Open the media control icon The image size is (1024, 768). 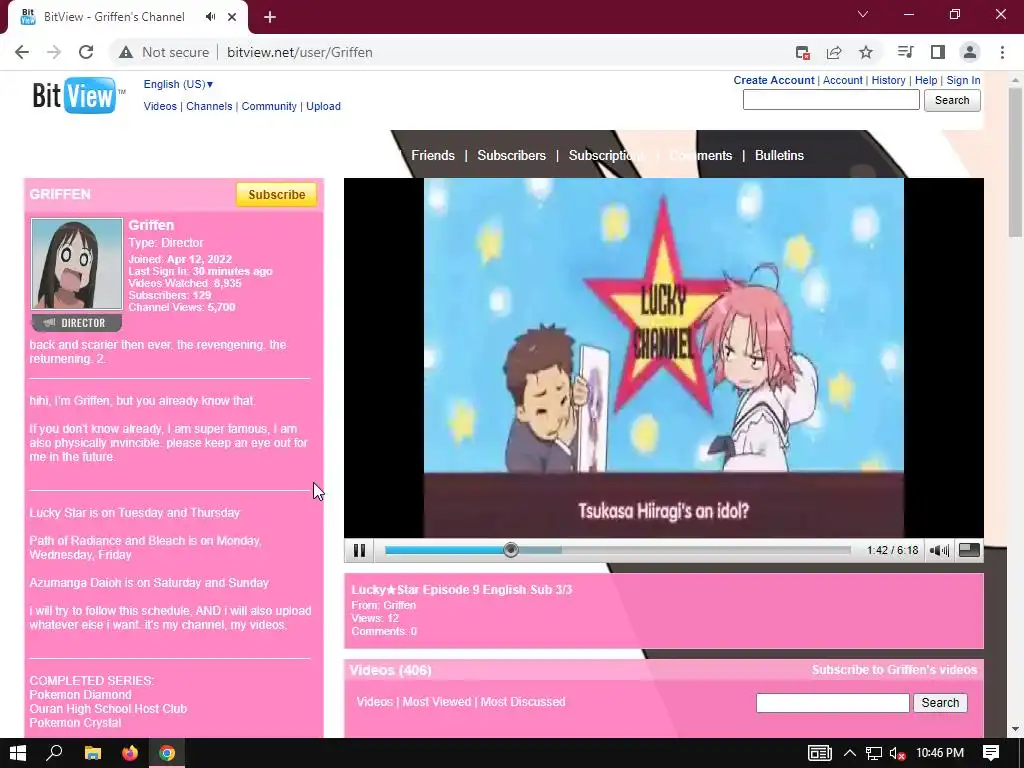[x=905, y=52]
